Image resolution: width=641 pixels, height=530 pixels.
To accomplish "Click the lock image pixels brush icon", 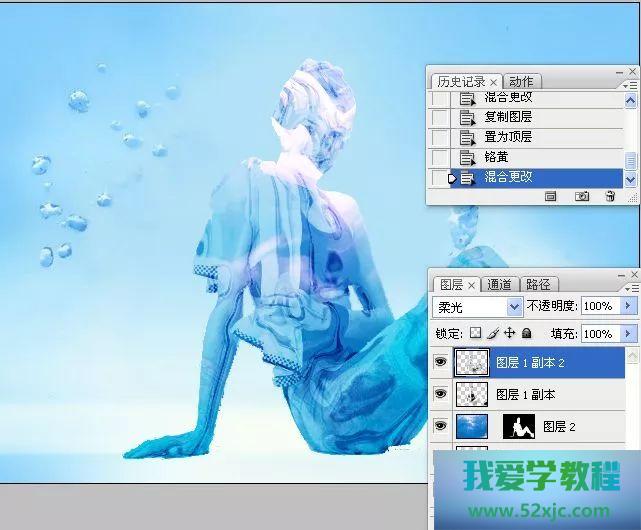I will click(492, 333).
